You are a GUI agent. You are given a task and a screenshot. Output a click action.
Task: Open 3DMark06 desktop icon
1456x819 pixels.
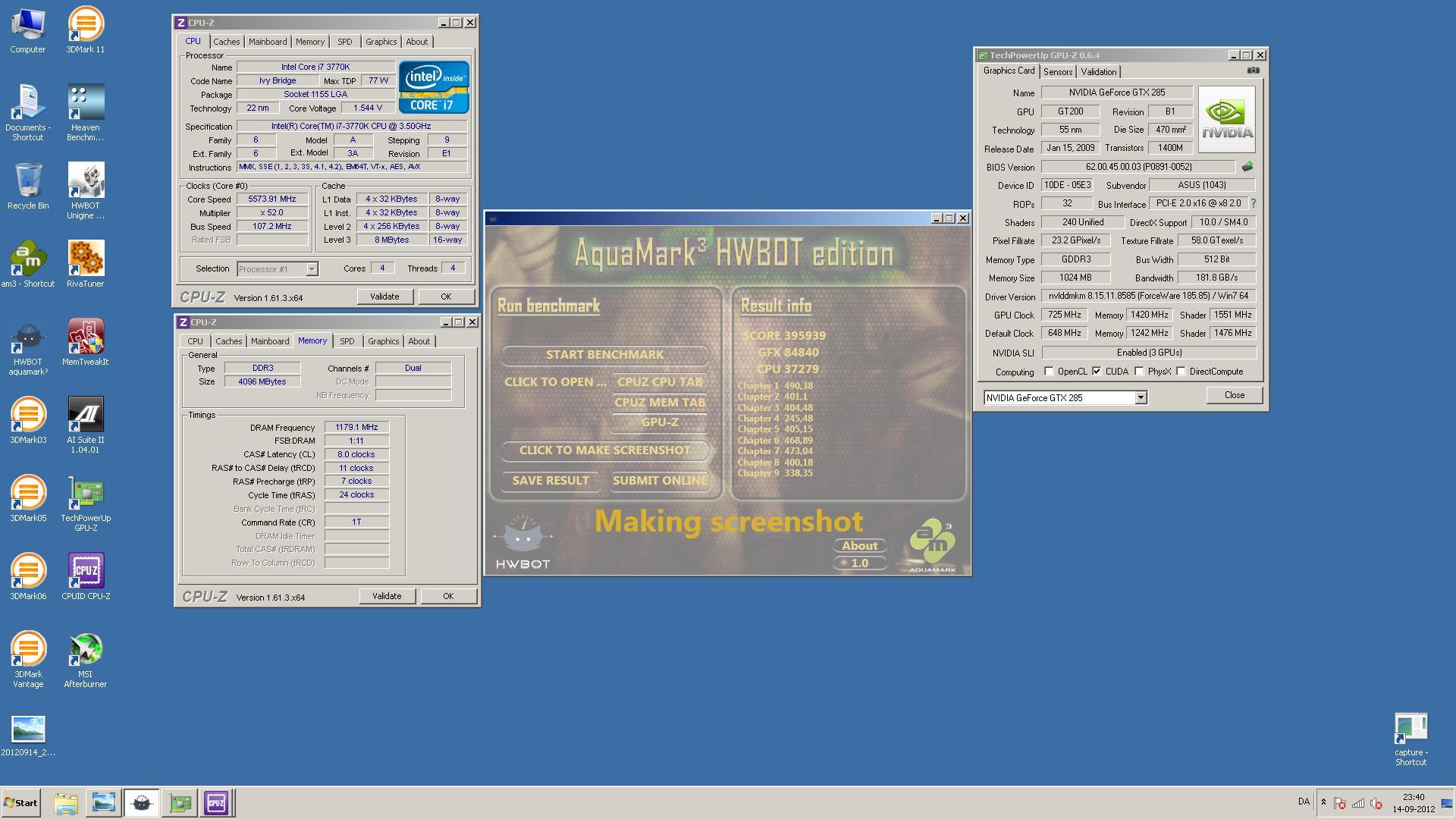[x=28, y=577]
